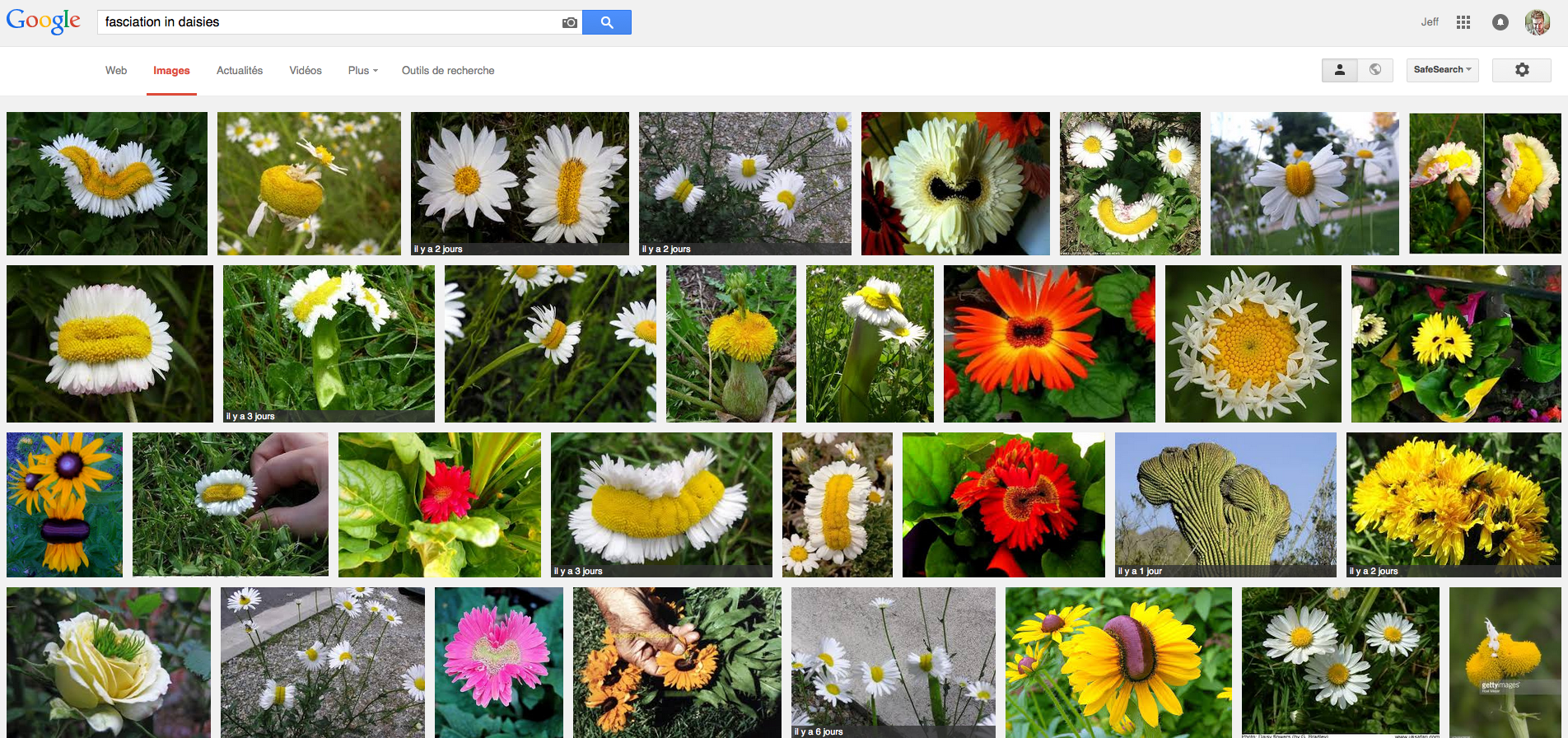Click the search field with fasciation query
The width and height of the screenshot is (1568, 738).
pyautogui.click(x=329, y=22)
